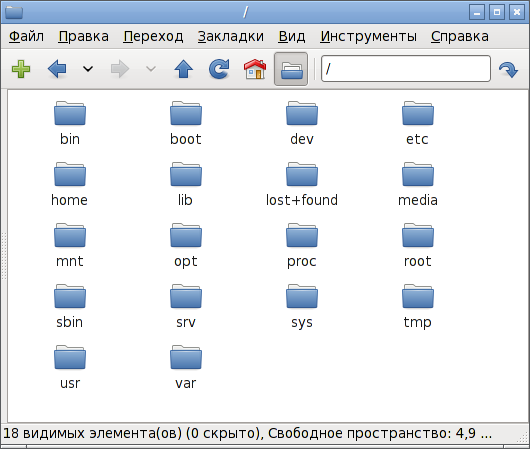Select the lost+found folder icon

point(302,174)
